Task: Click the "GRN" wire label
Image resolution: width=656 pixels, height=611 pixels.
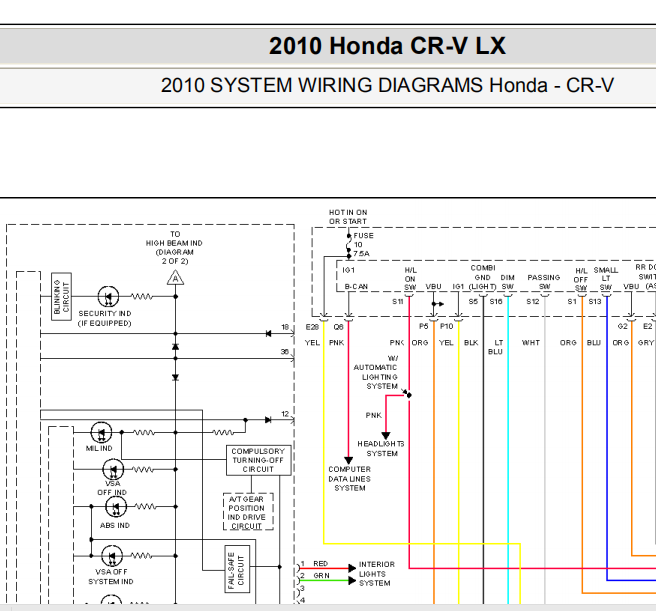Action: pos(321,576)
